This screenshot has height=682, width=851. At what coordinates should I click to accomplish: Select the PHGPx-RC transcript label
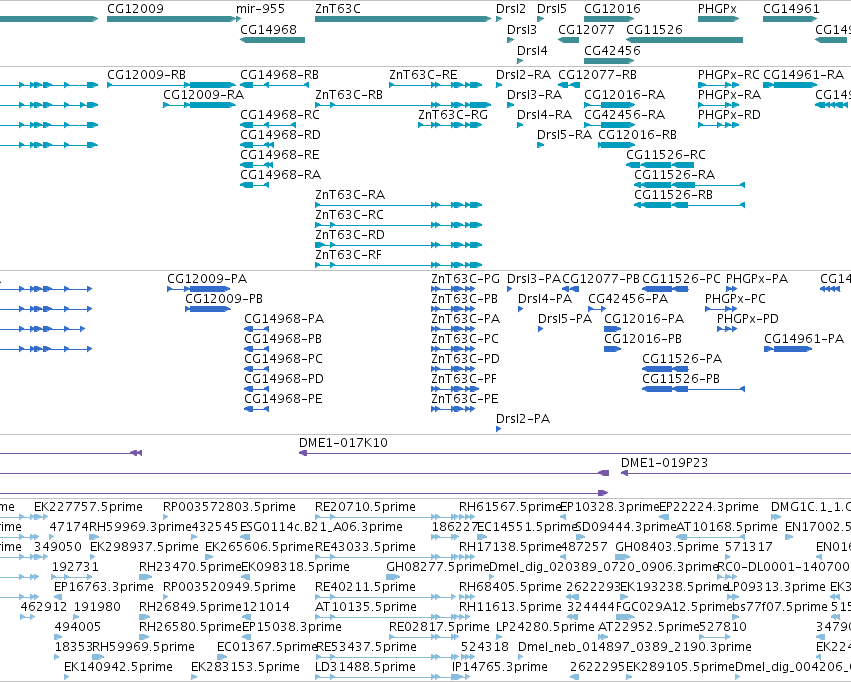pos(728,75)
